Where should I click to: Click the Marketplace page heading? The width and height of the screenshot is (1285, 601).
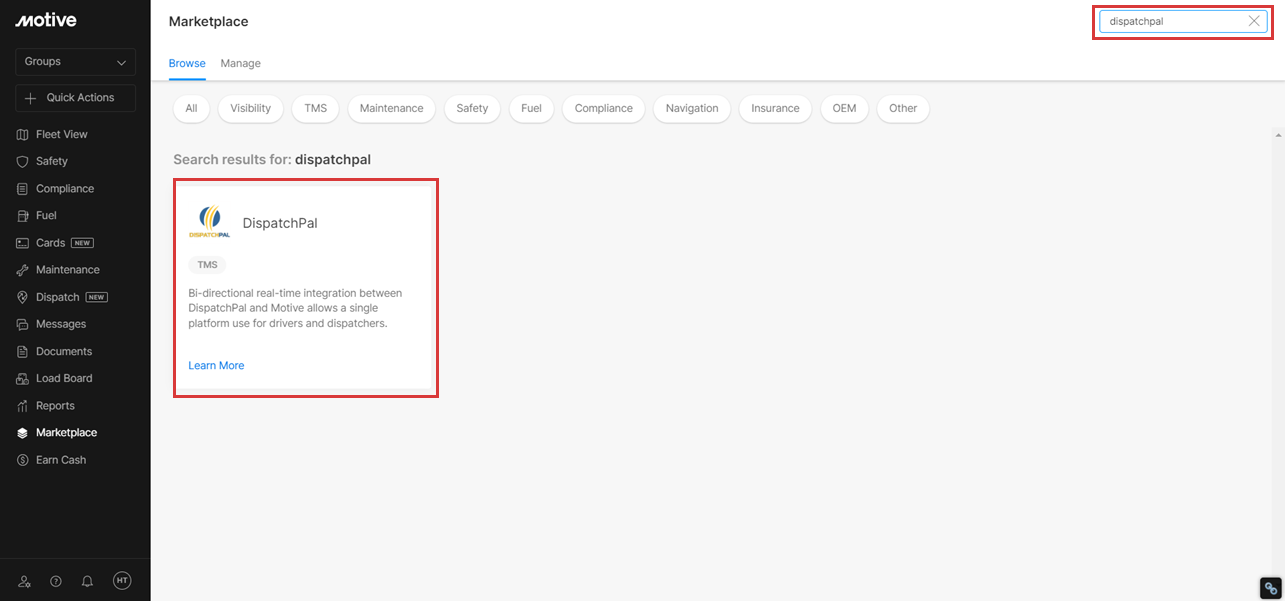click(209, 22)
